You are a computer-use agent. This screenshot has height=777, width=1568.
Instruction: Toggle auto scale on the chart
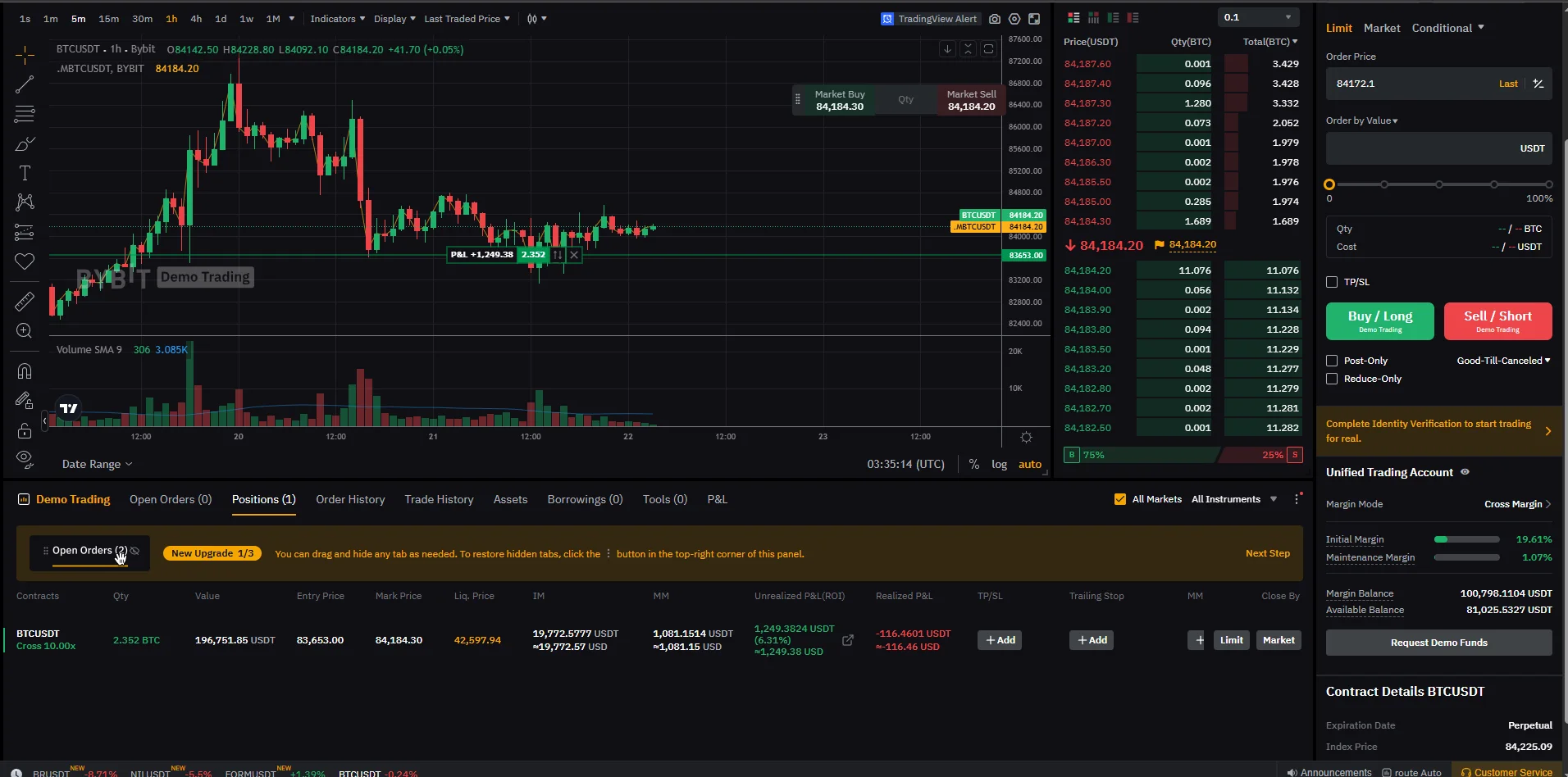1030,464
